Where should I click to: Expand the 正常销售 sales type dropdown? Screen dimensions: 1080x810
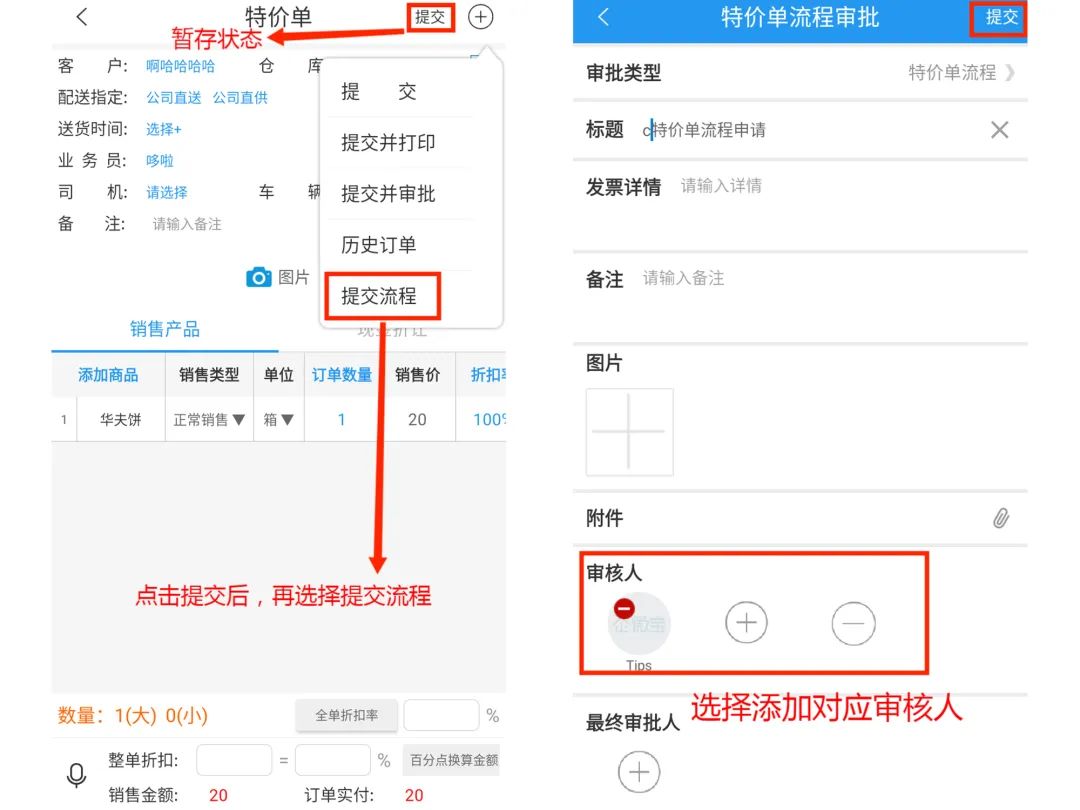click(x=209, y=419)
